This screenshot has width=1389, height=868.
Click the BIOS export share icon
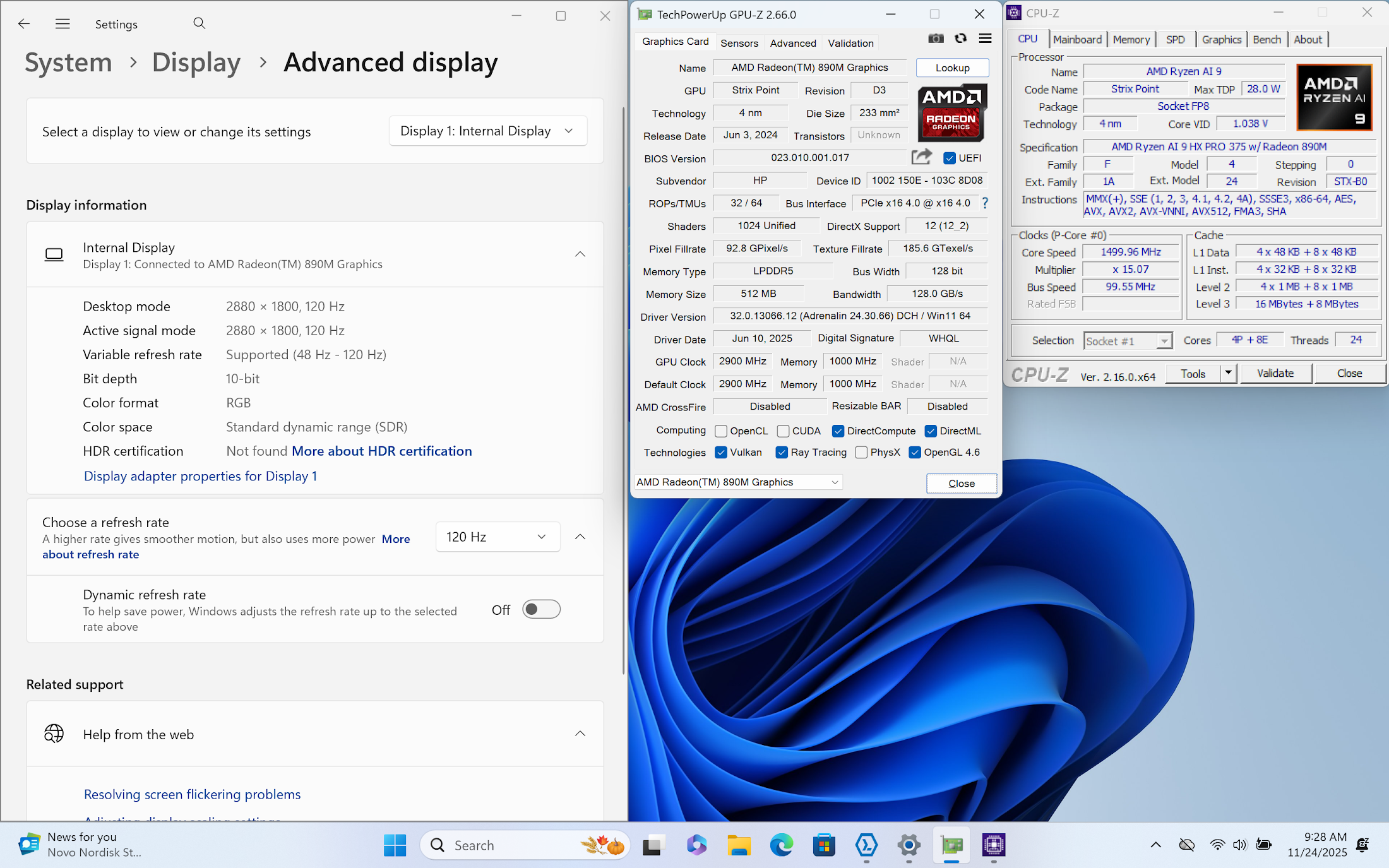(921, 157)
